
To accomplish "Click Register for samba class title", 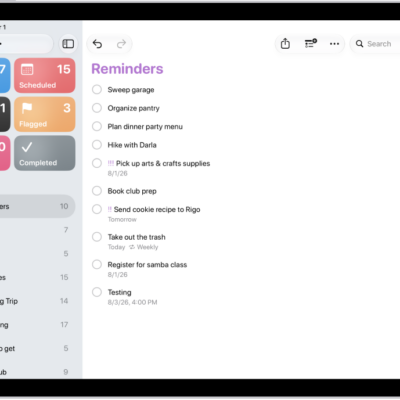I will pyautogui.click(x=147, y=265).
